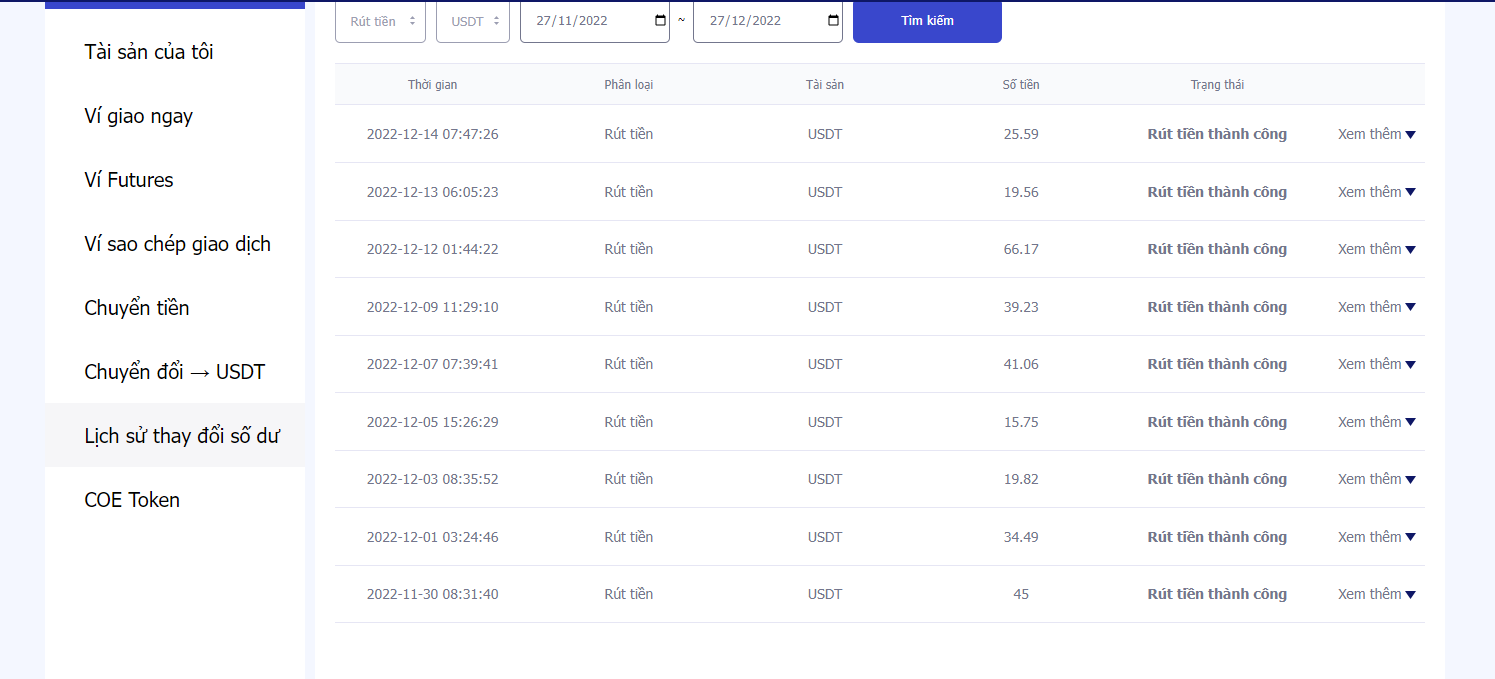
Task: Expand Xem thêm for 2022-12-13 withdrawal
Action: pyautogui.click(x=1377, y=192)
